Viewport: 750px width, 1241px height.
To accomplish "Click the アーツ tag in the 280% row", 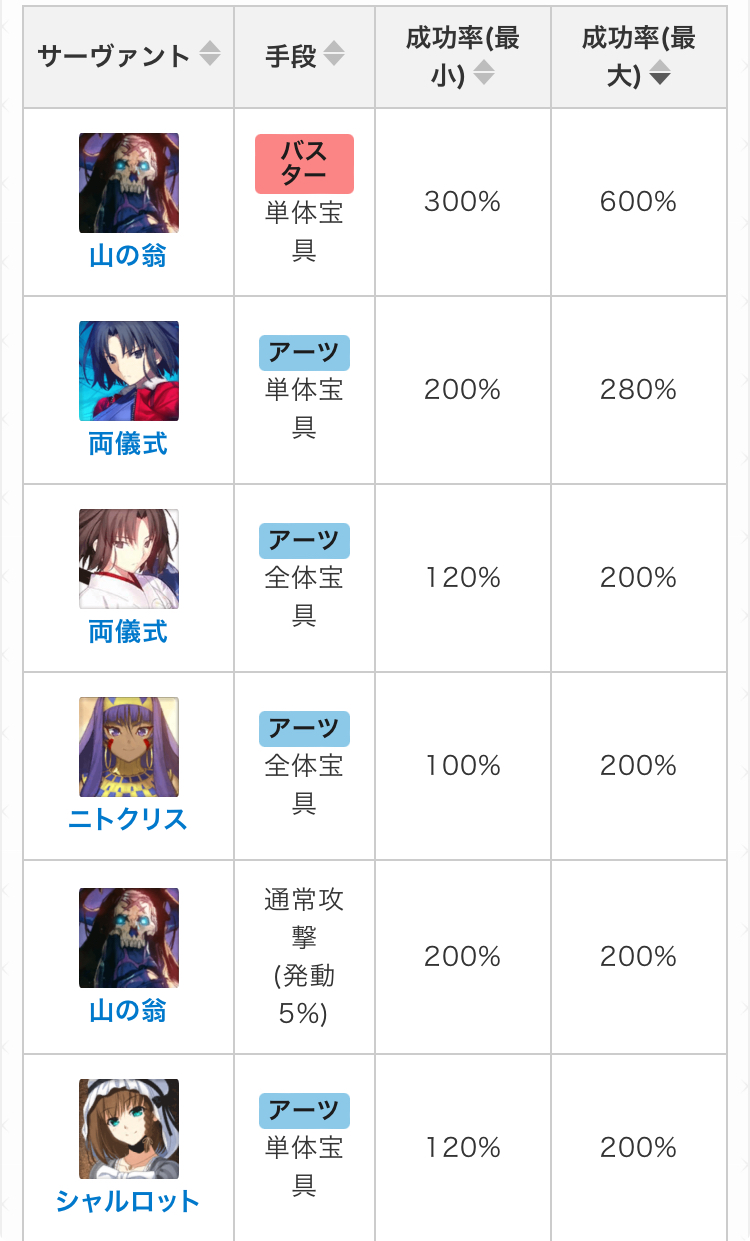I will (x=304, y=353).
